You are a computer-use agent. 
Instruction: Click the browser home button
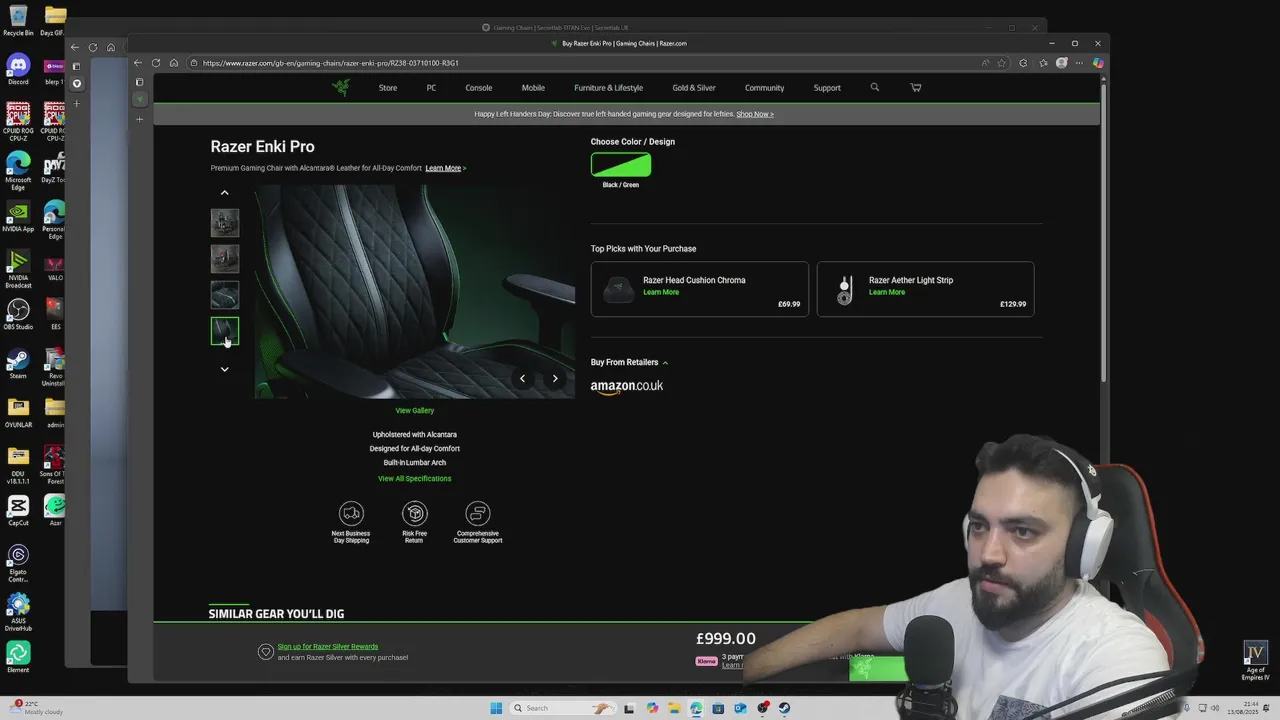coord(174,63)
